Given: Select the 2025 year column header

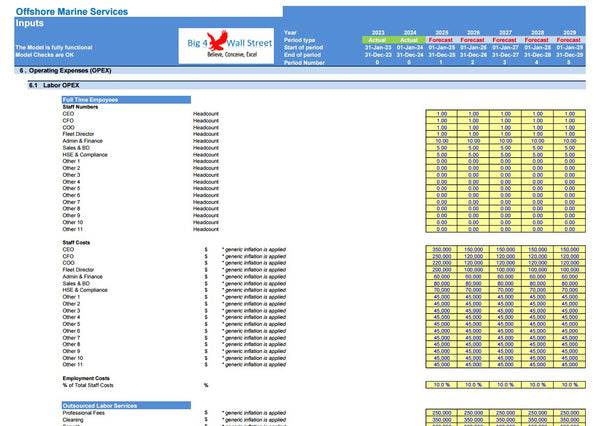Looking at the screenshot, I should 441,32.
